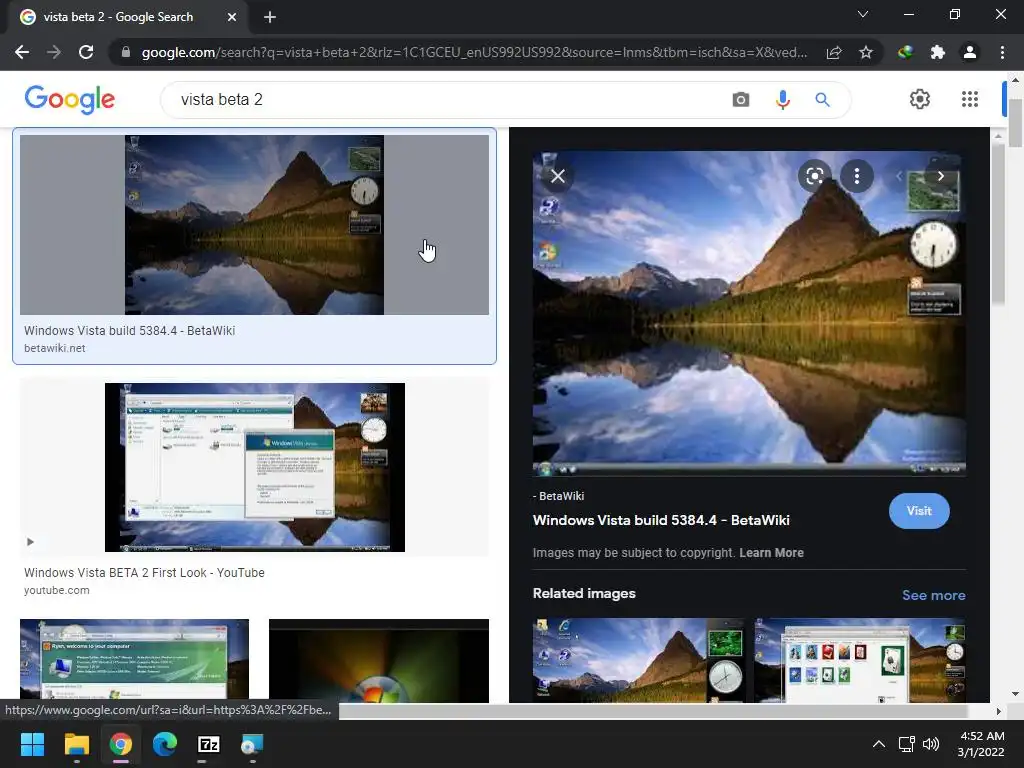Click See more related images
The height and width of the screenshot is (768, 1024).
coord(933,595)
